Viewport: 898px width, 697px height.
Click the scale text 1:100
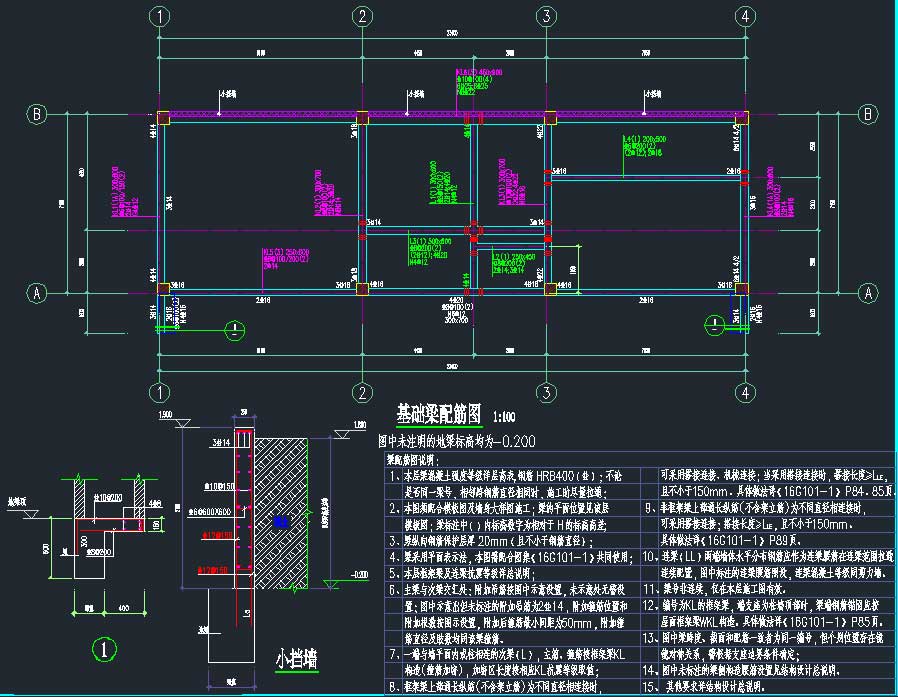(504, 416)
